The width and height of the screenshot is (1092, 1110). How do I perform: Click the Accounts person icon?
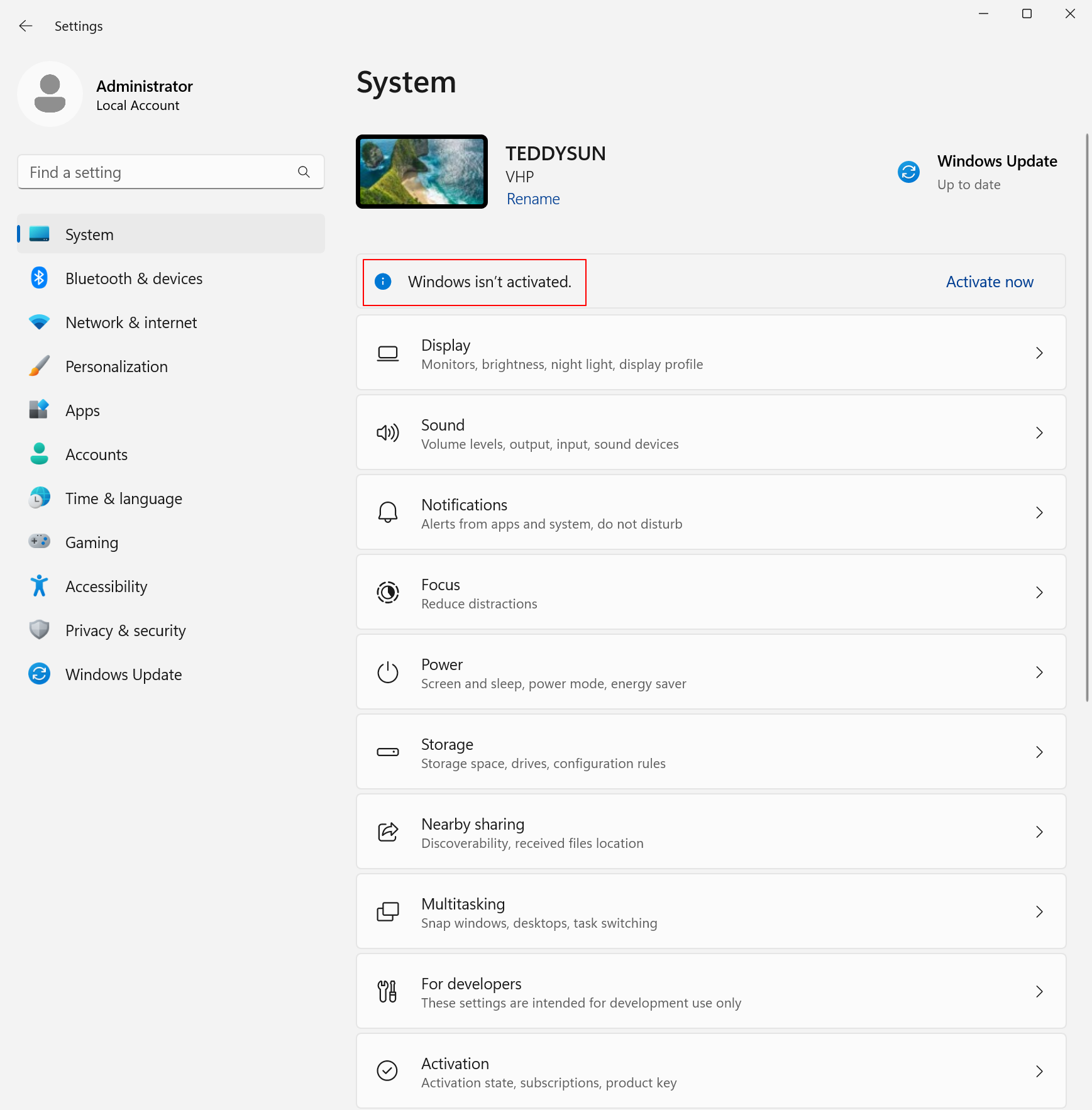click(39, 454)
